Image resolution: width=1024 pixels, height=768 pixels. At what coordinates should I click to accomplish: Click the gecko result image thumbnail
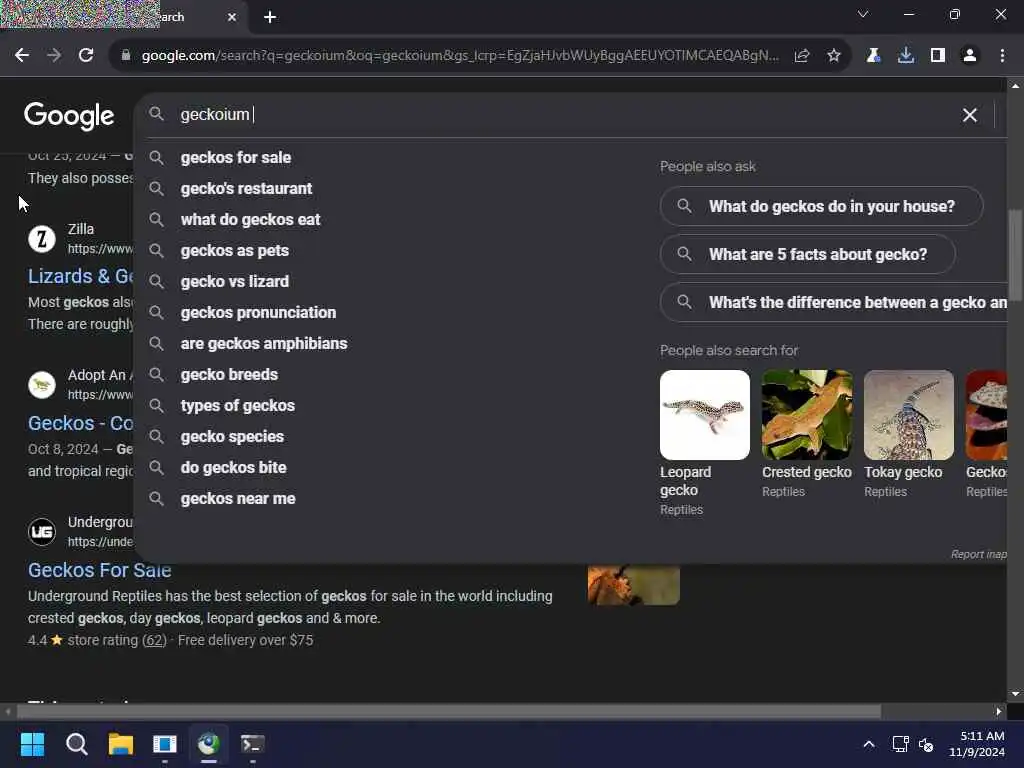(x=633, y=584)
